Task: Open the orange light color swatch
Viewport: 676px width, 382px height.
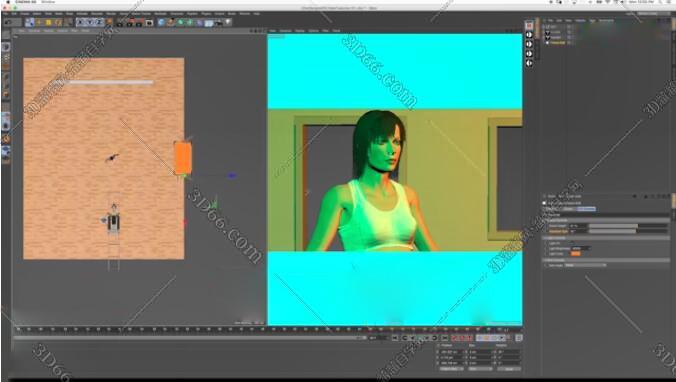Action: 576,254
